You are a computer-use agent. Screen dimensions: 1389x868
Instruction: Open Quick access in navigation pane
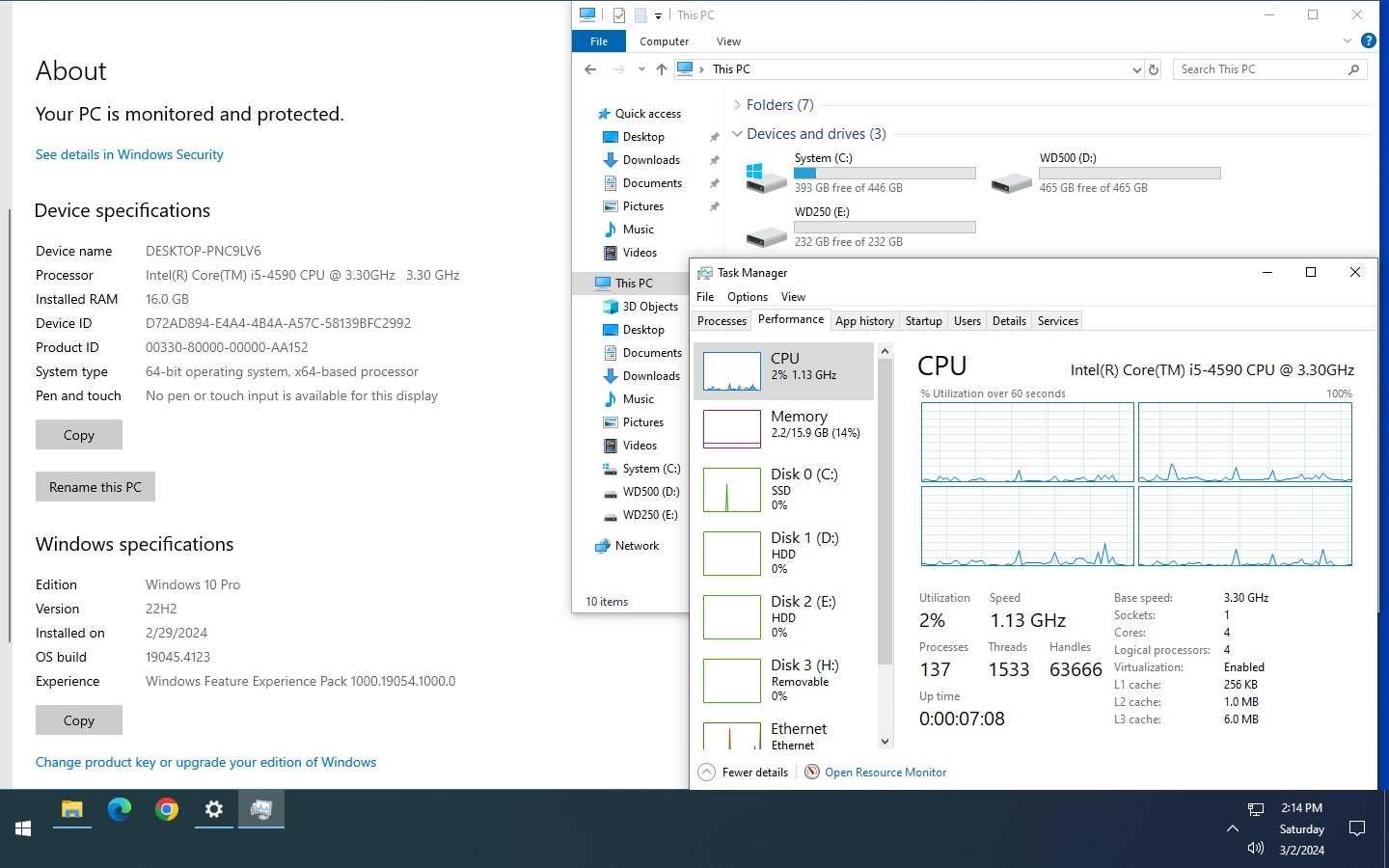point(647,114)
